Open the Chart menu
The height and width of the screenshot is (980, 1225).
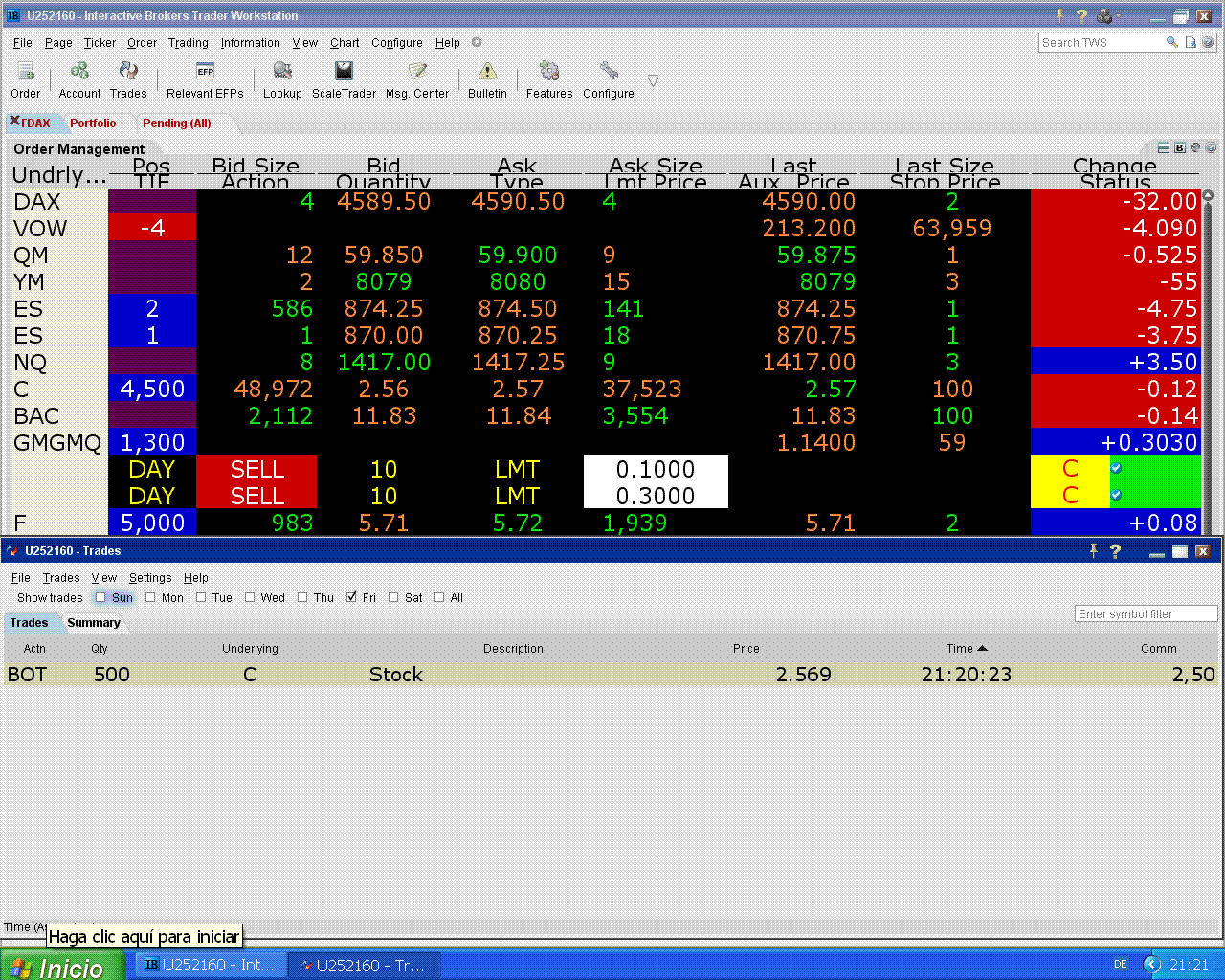pyautogui.click(x=345, y=43)
